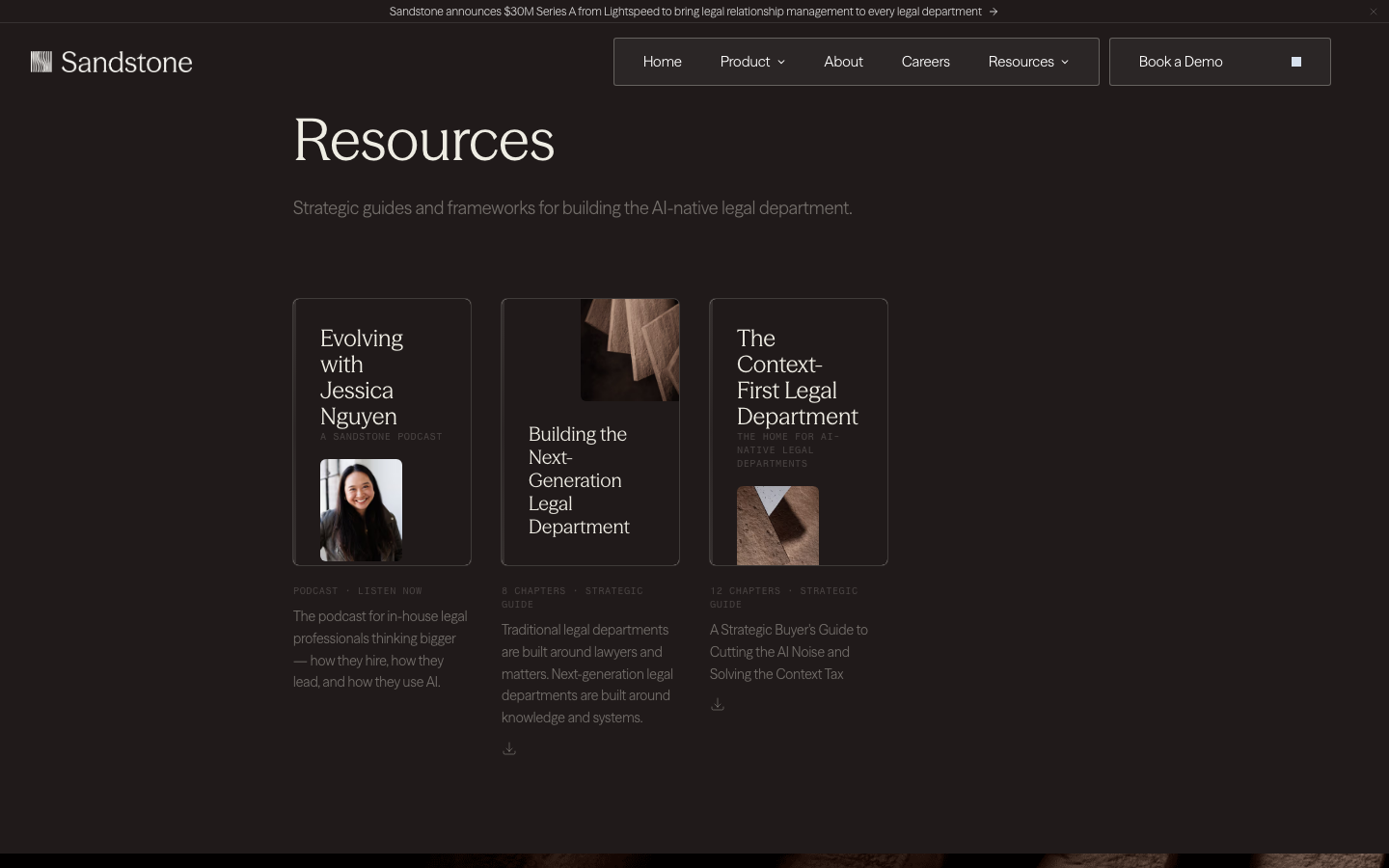Open the Product navigation dropdown
Viewport: 1389px width, 868px height.
[x=753, y=62]
